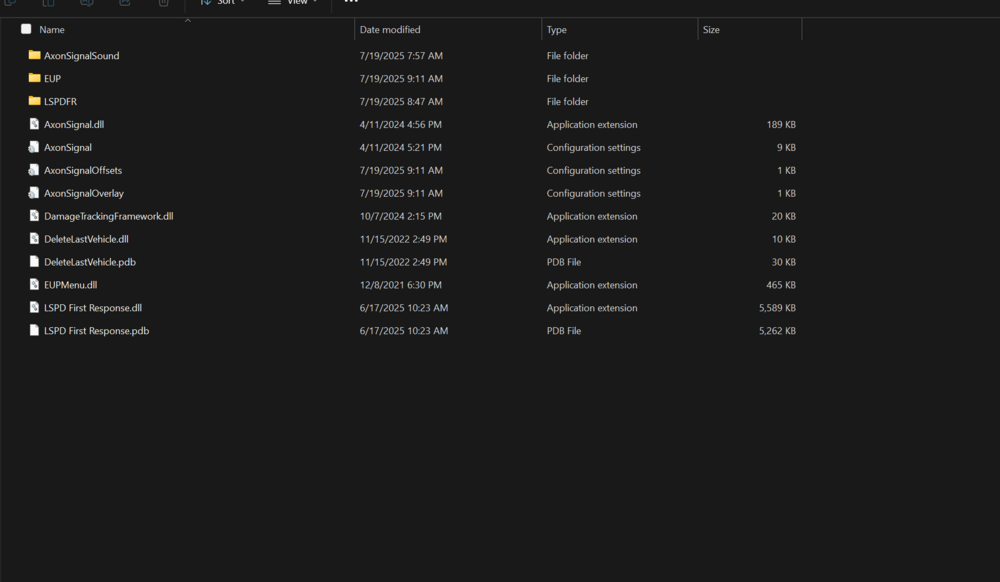Click the AxonSignalOffsets configuration file icon
This screenshot has height=582, width=1000.
34,170
